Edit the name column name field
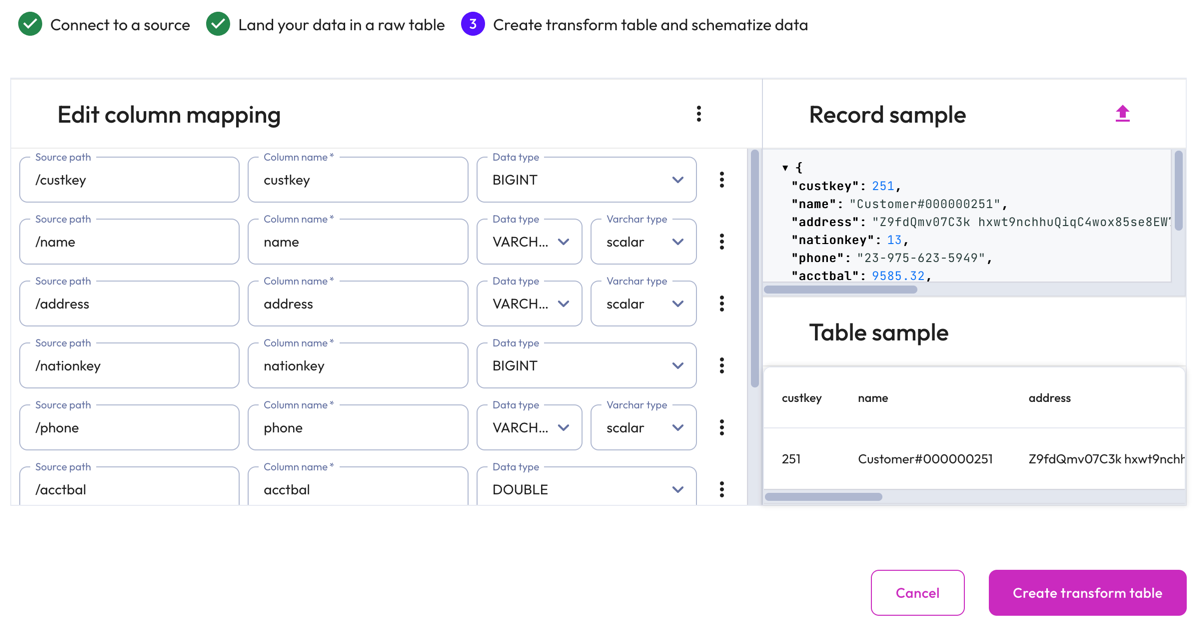The height and width of the screenshot is (626, 1196). pos(358,242)
